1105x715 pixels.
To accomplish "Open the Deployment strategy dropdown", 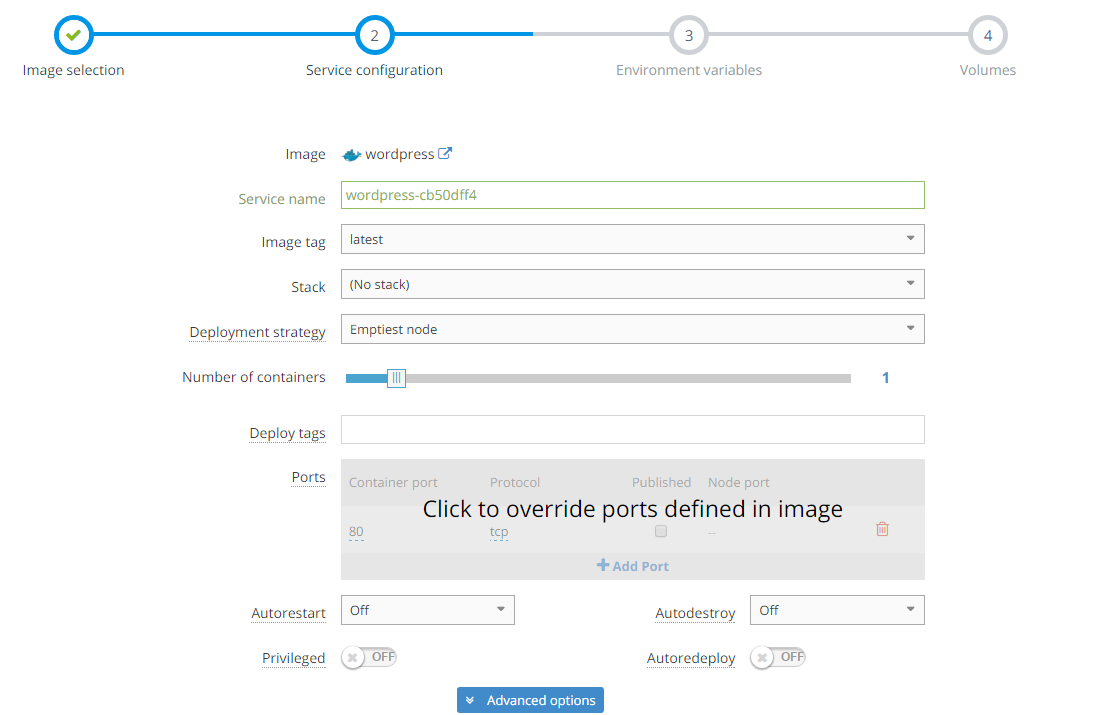I will [x=632, y=329].
